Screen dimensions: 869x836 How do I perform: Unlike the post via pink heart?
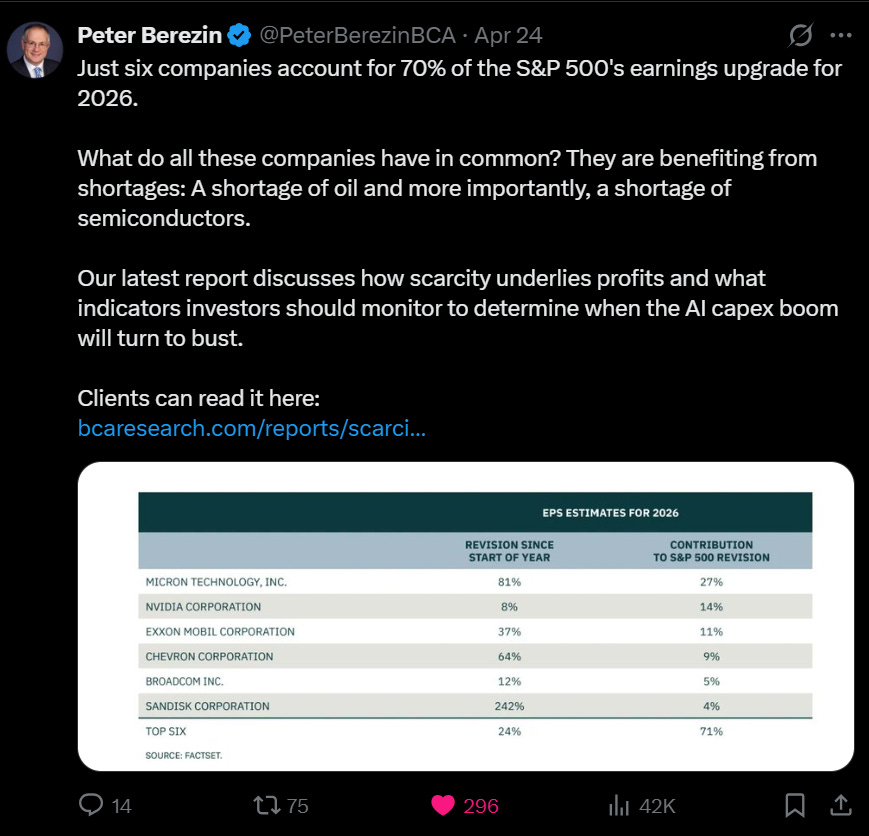coord(442,805)
